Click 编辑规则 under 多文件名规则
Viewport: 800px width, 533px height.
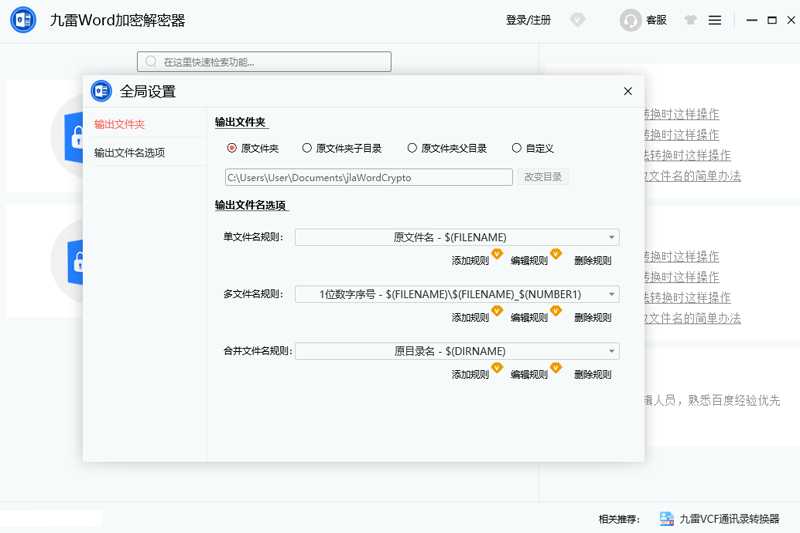pyautogui.click(x=529, y=318)
